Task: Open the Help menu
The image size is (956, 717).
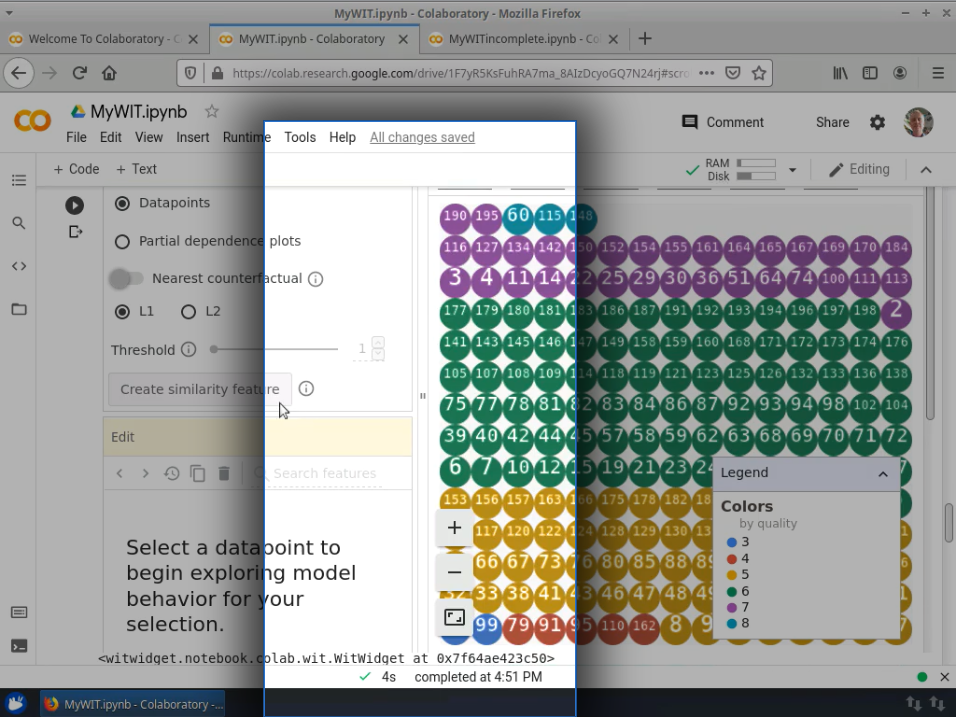Action: tap(342, 137)
